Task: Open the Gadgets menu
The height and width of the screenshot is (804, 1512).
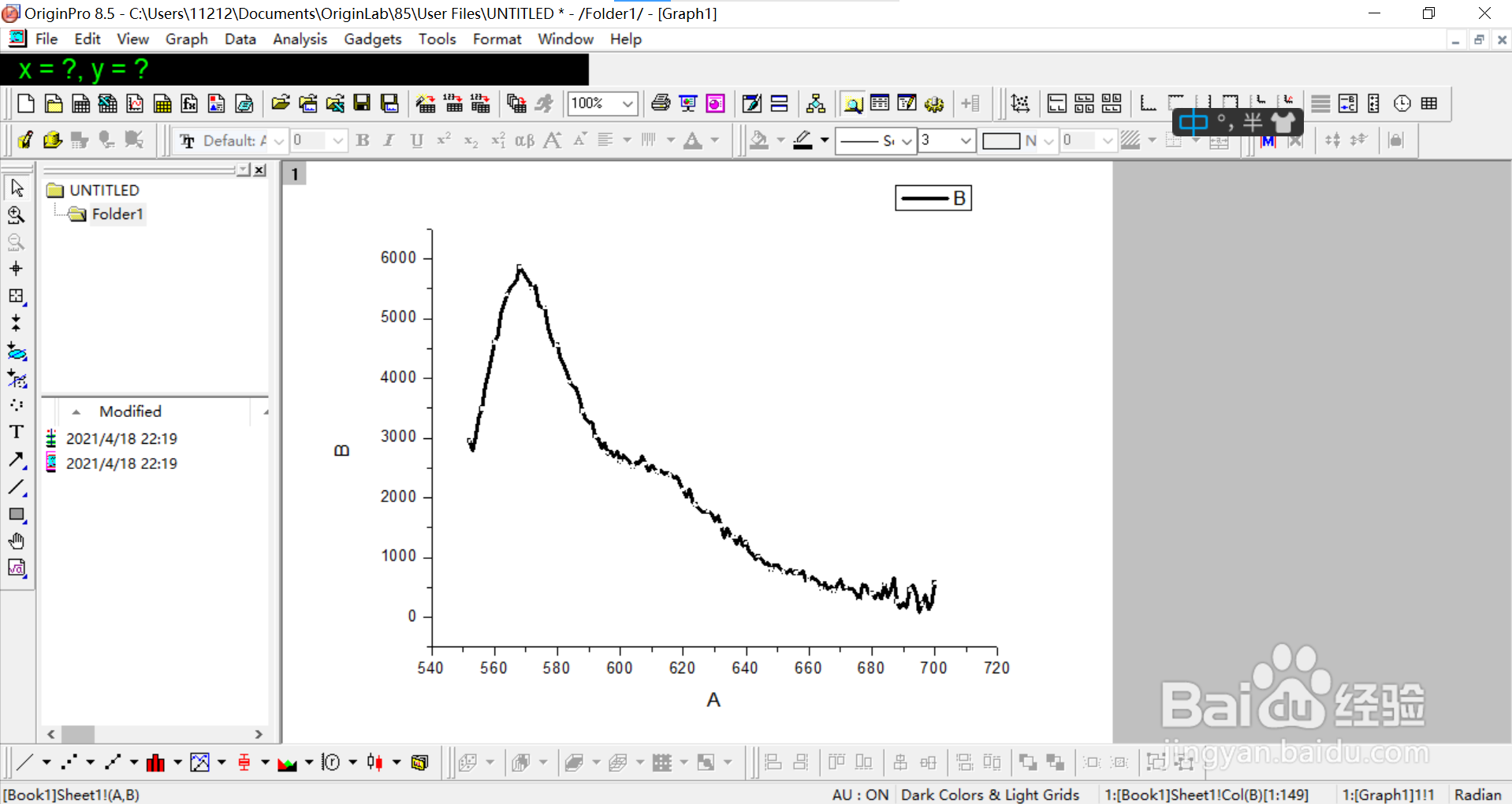Action: pos(373,39)
